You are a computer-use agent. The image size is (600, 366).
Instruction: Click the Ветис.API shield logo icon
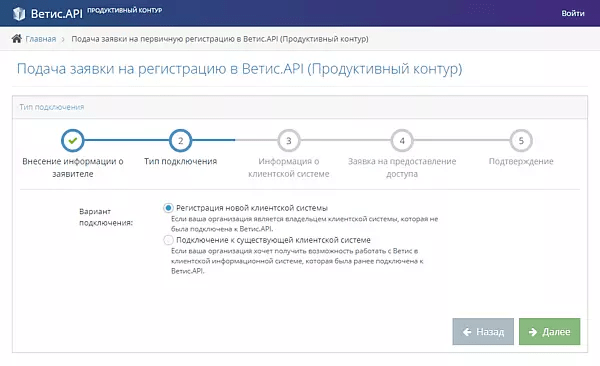[19, 14]
